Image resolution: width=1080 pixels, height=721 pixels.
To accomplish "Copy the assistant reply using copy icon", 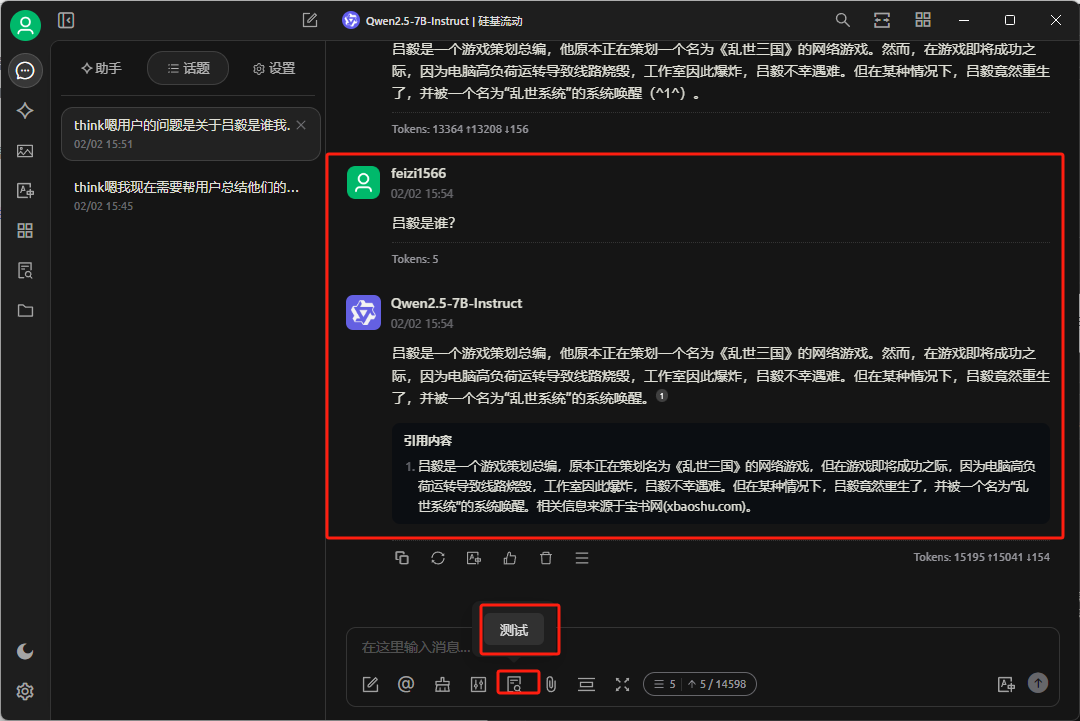I will click(x=402, y=558).
